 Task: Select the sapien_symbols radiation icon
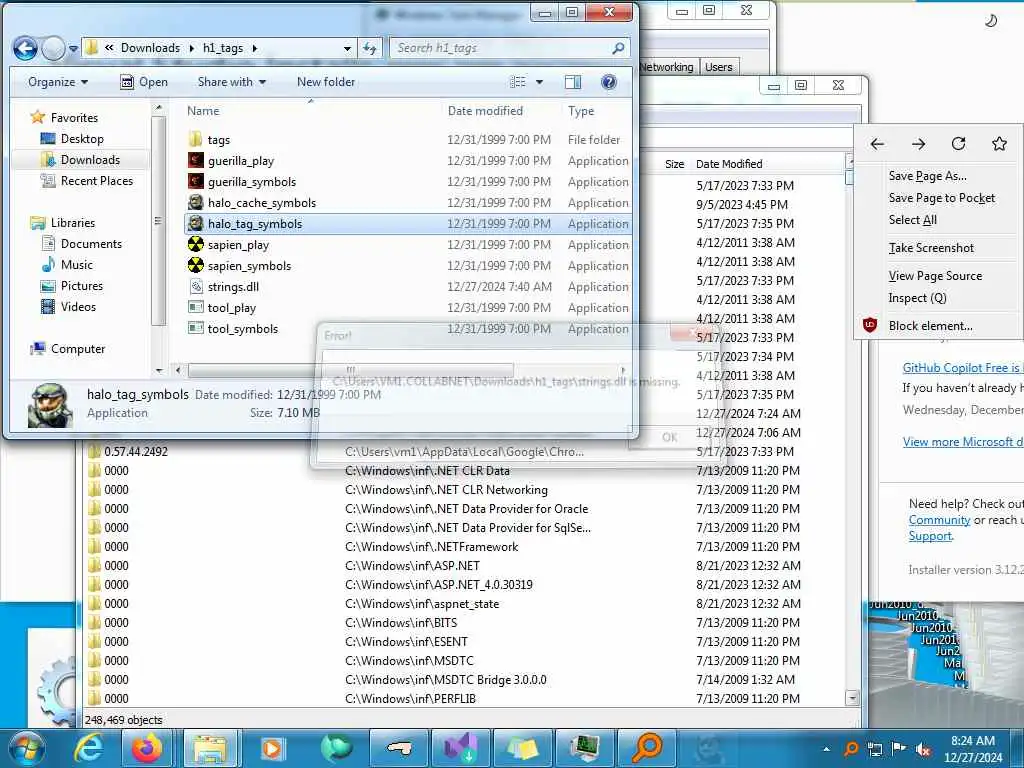(195, 265)
